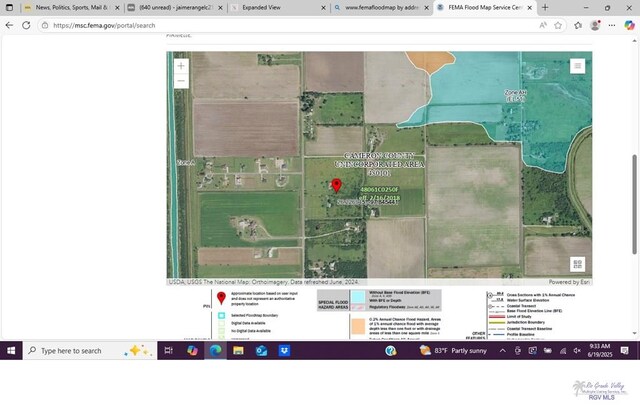
Task: Click the red location pin on map
Action: (336, 185)
